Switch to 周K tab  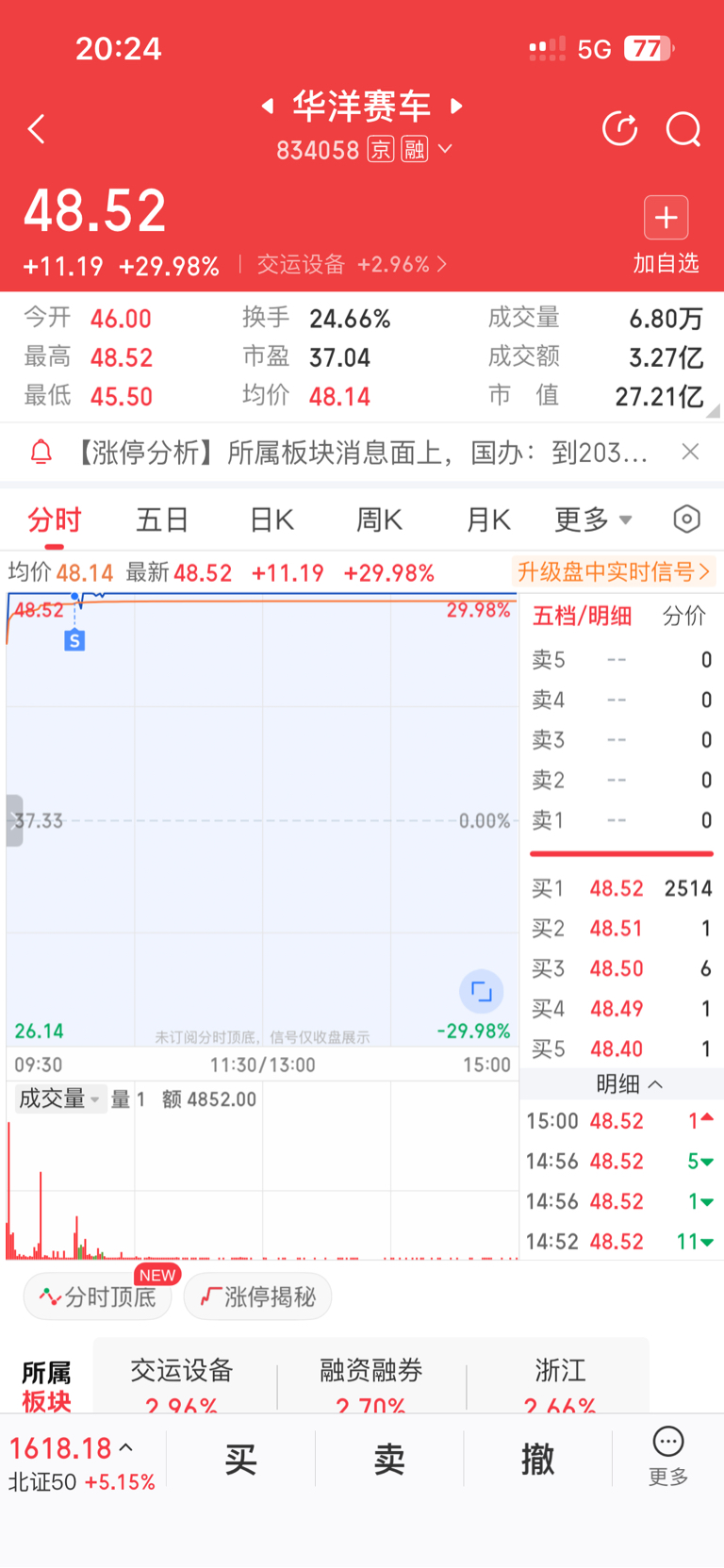pyautogui.click(x=379, y=520)
